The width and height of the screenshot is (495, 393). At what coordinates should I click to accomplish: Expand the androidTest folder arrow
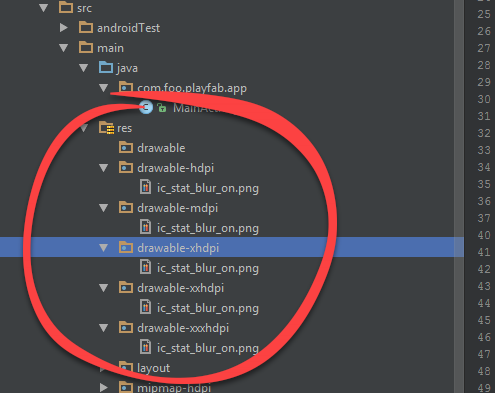point(64,28)
